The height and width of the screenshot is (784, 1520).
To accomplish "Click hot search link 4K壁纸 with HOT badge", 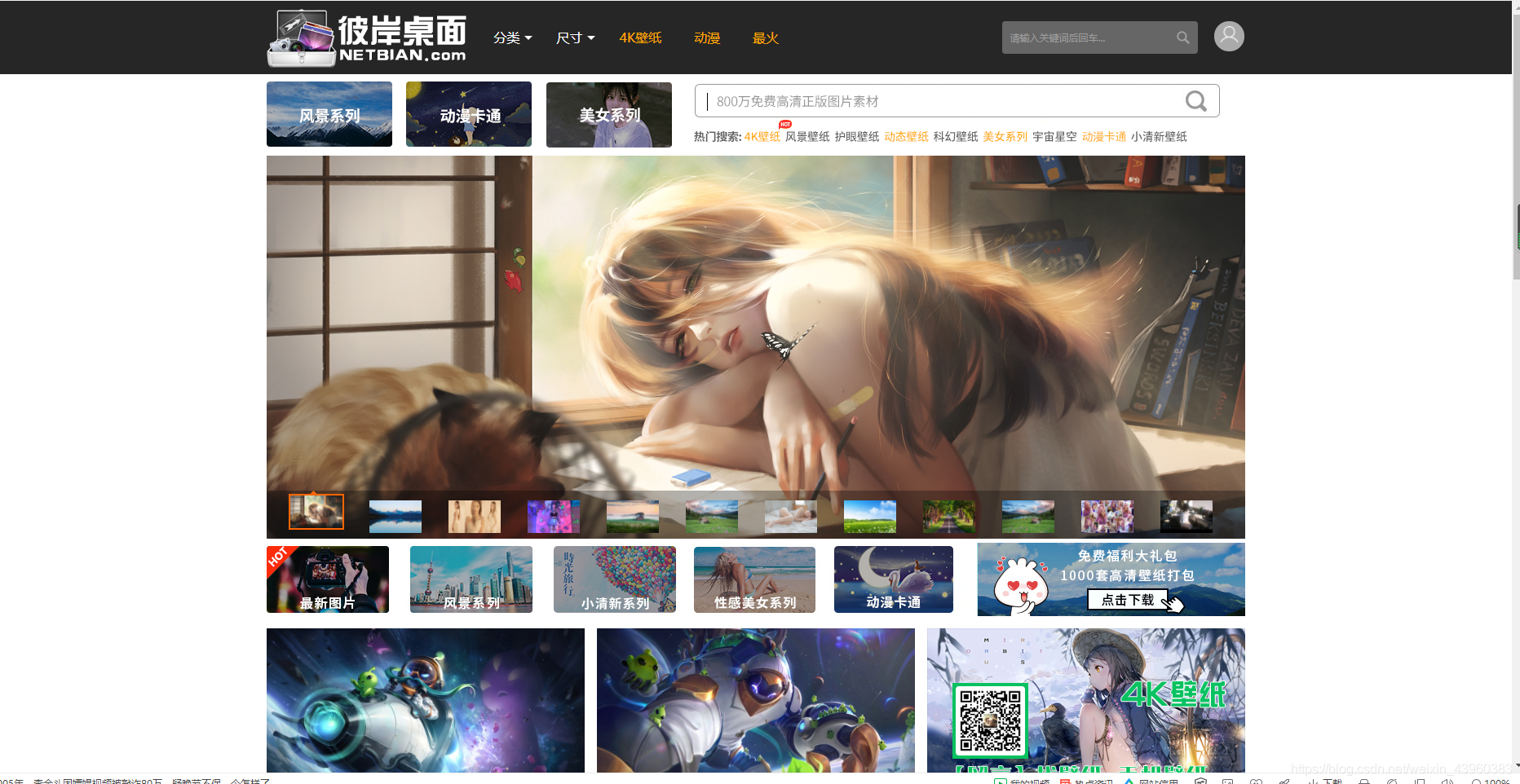I will [x=762, y=136].
